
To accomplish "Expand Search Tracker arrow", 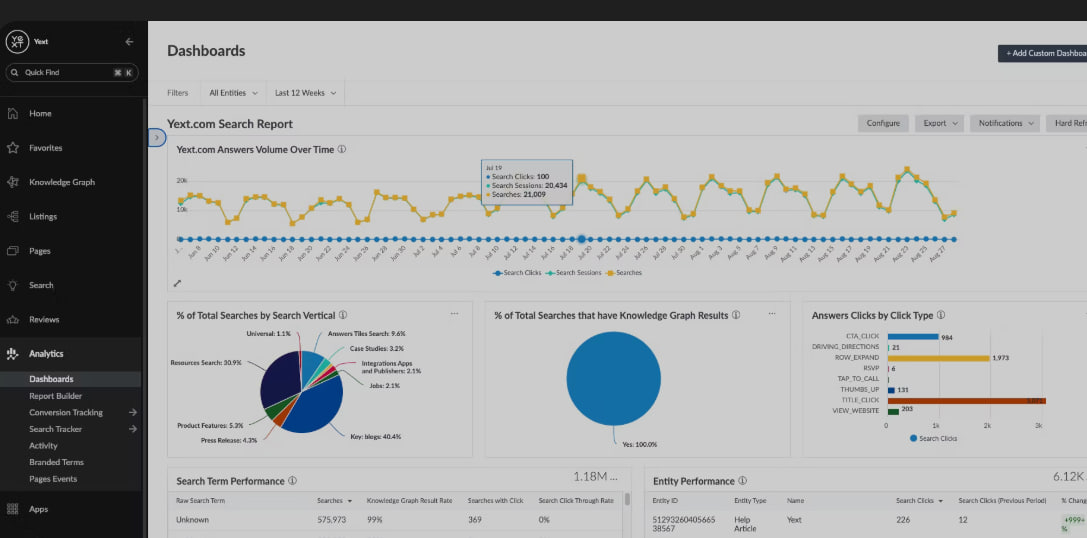I will [x=132, y=429].
